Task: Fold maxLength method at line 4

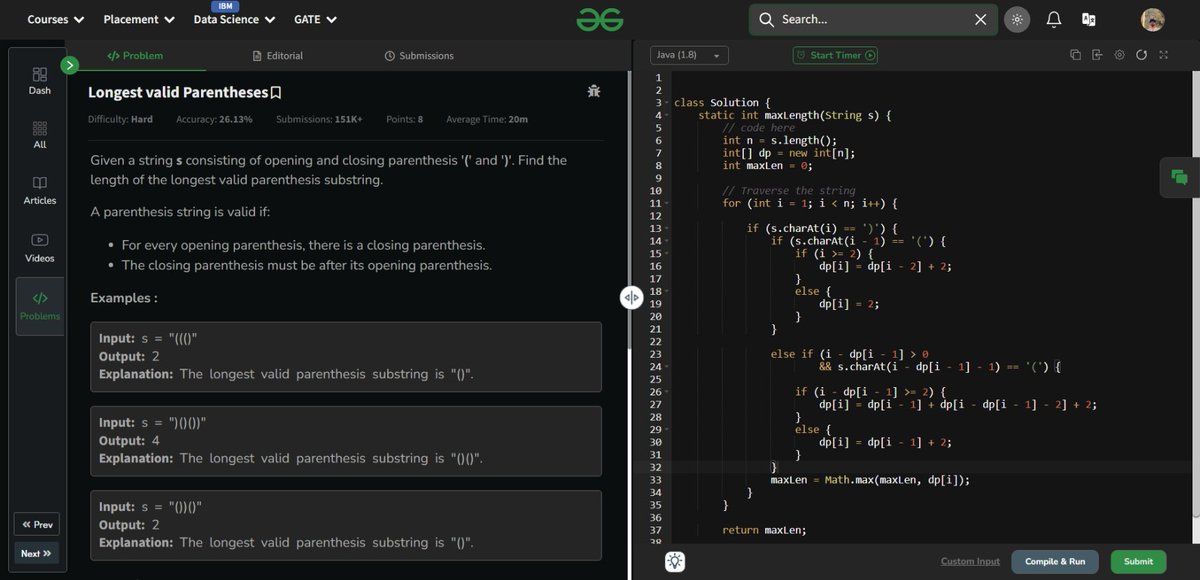Action: [x=666, y=116]
